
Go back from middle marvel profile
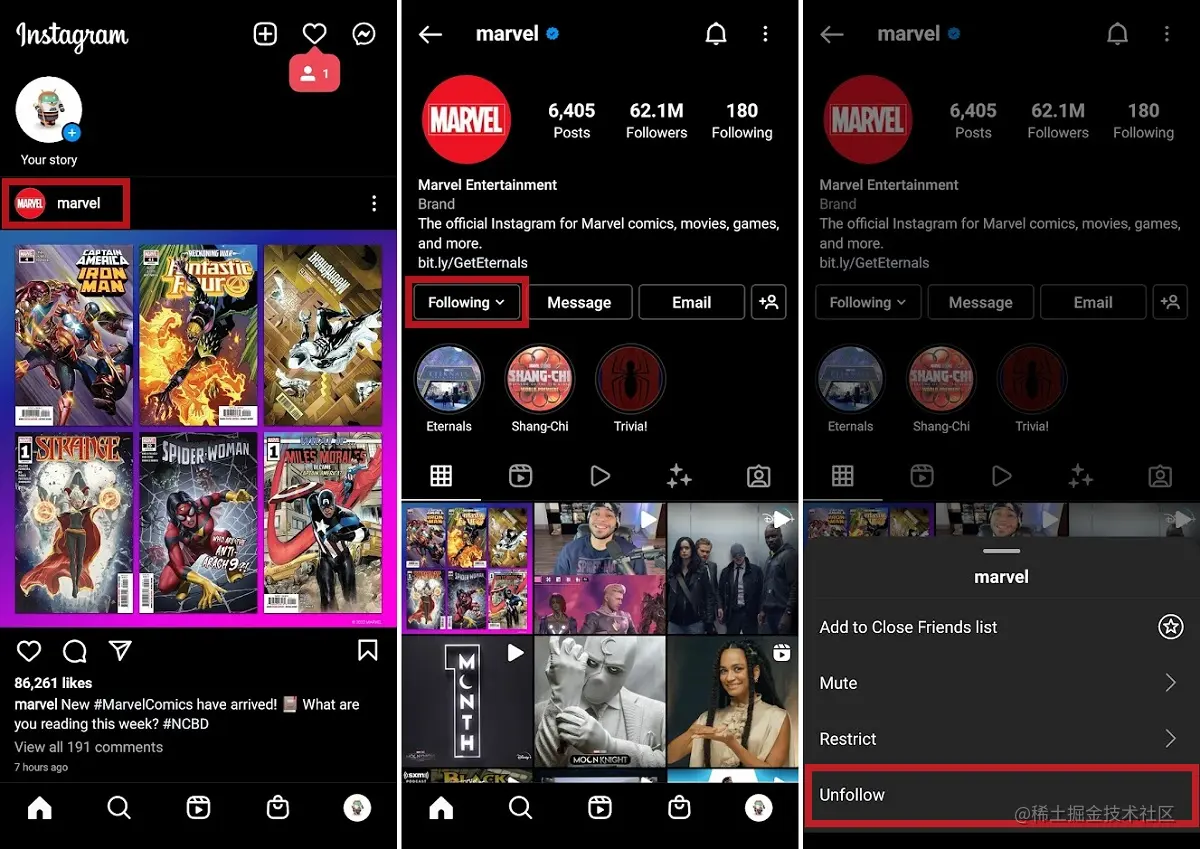click(430, 35)
